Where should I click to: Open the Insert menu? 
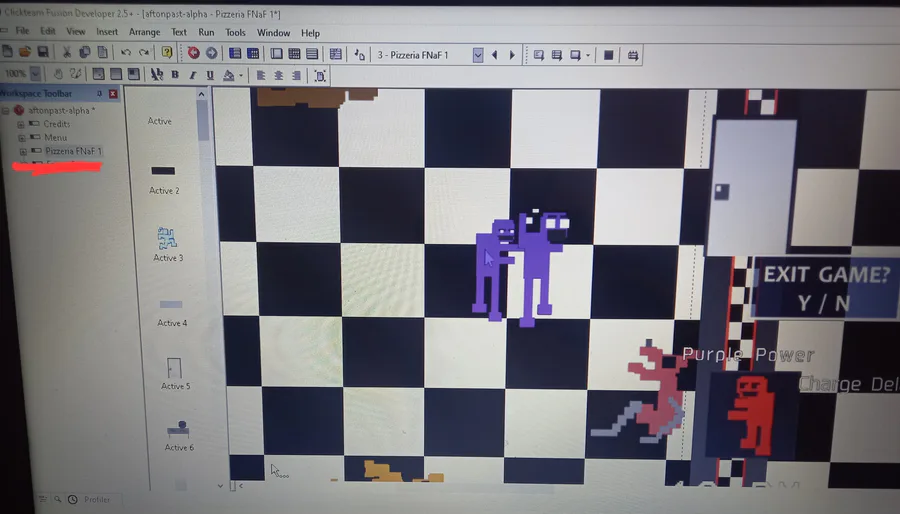tap(107, 32)
